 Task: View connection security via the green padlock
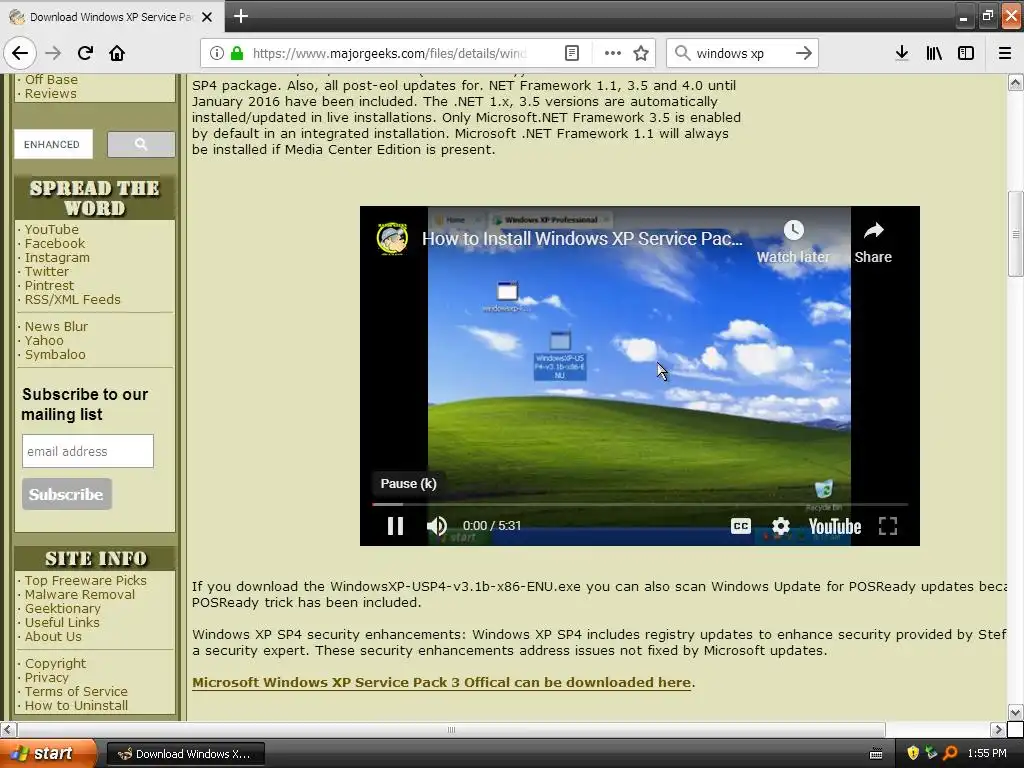(x=237, y=53)
